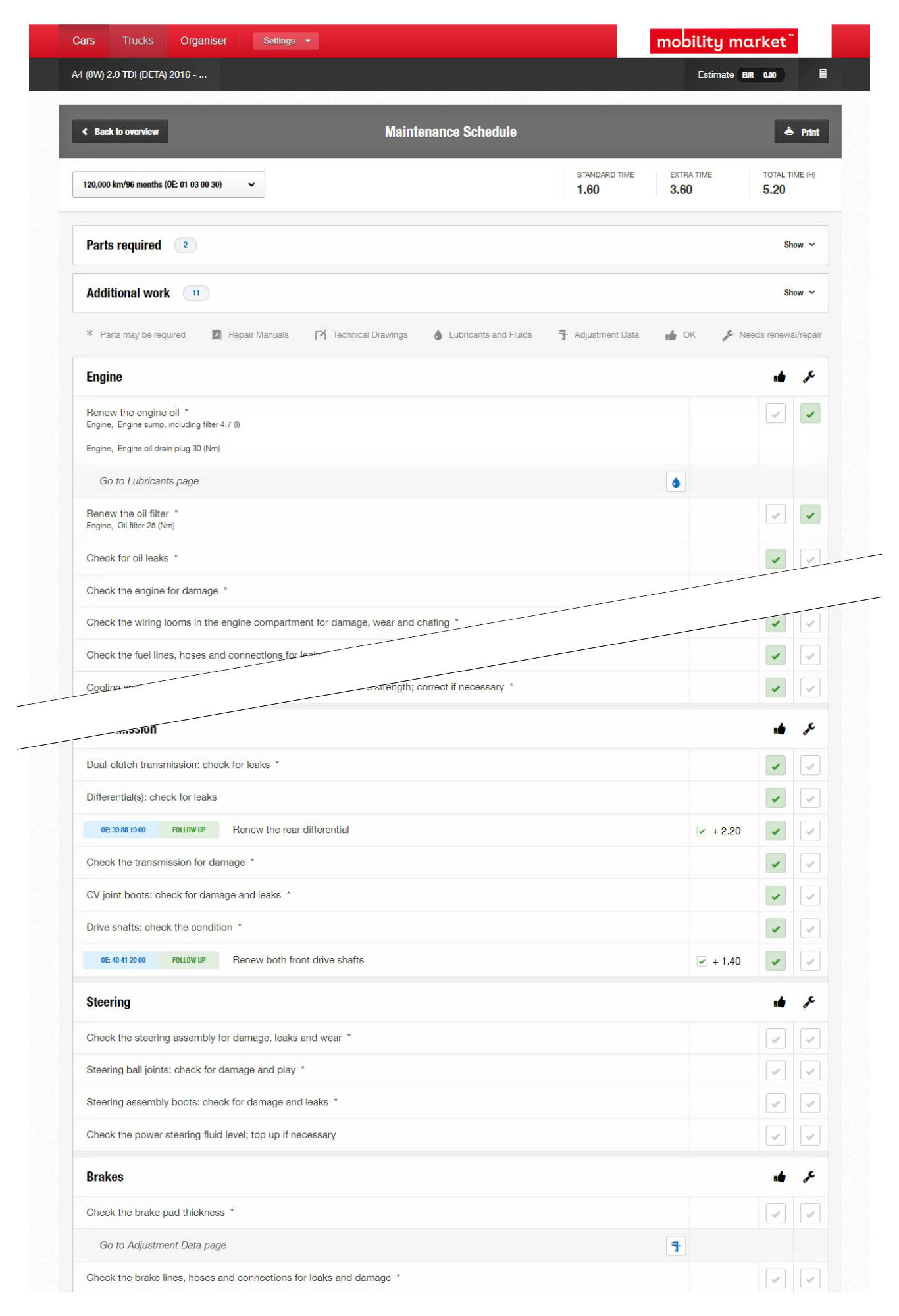Mark all Steering items OK via thumbs-up
899x1316 pixels.
[x=779, y=1002]
